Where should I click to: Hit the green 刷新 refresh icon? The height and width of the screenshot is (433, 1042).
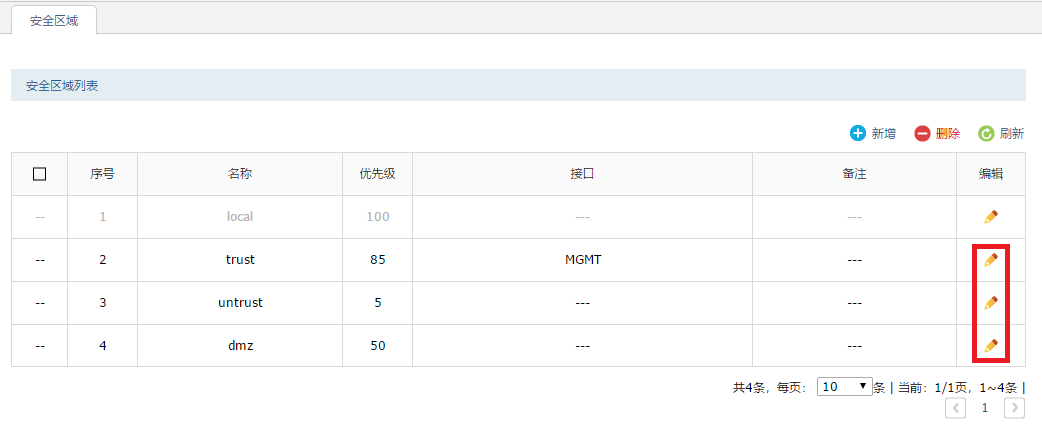coord(986,134)
